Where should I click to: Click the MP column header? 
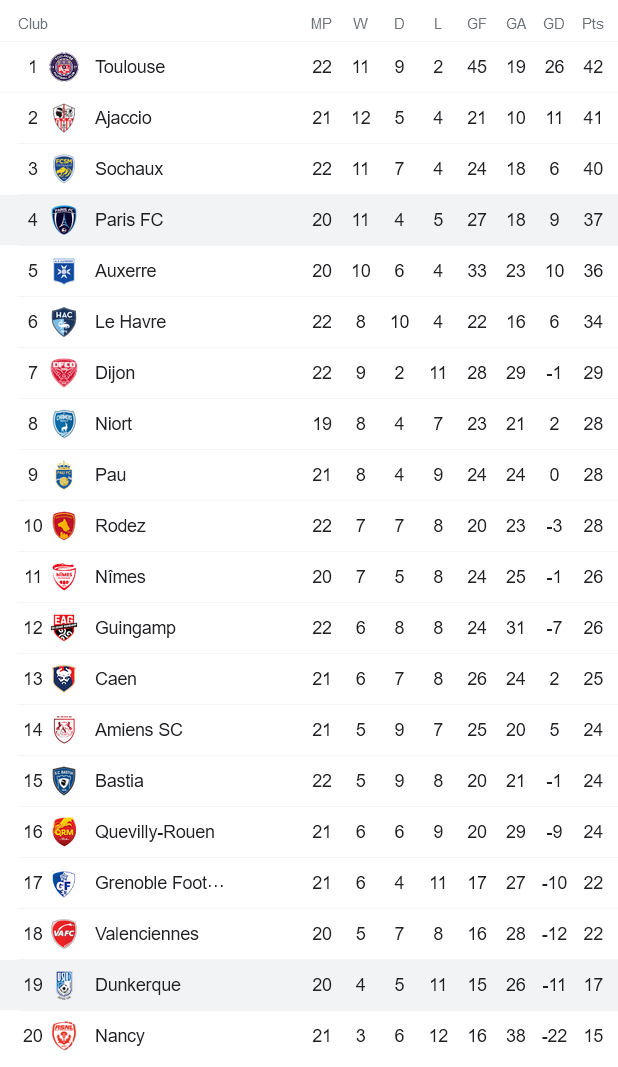(x=321, y=23)
